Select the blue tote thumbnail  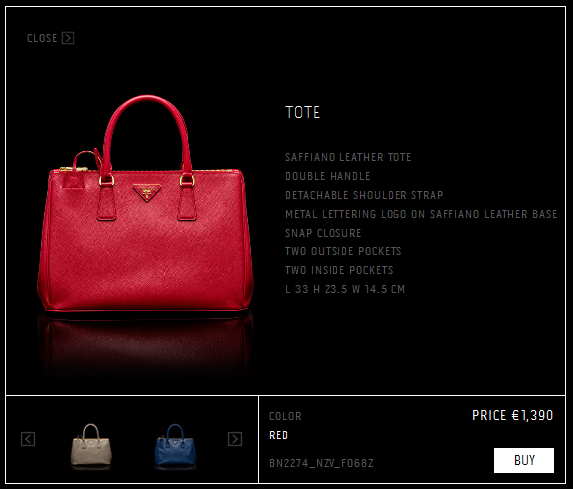pos(175,445)
